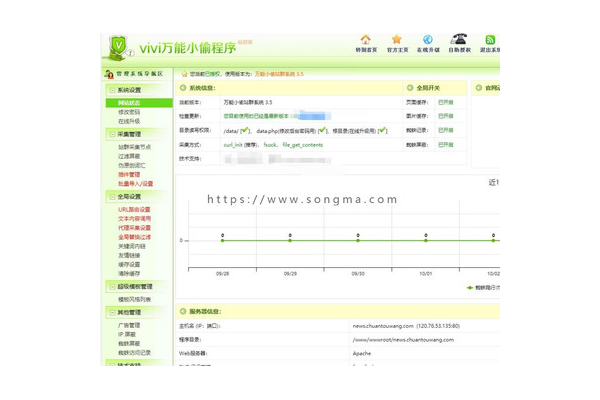
Task: Click the green bullet icon beside 服务器信息
Action: tap(182, 311)
